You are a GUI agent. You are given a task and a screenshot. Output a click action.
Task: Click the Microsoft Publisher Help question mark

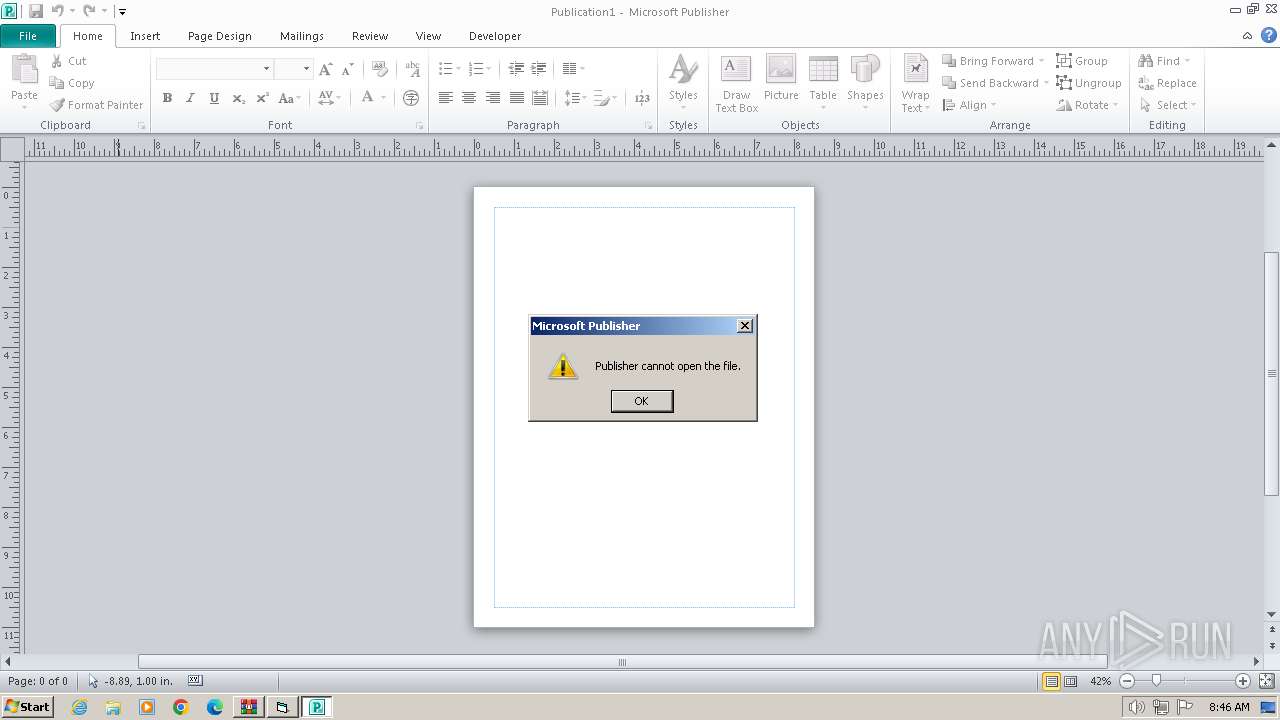[1268, 35]
